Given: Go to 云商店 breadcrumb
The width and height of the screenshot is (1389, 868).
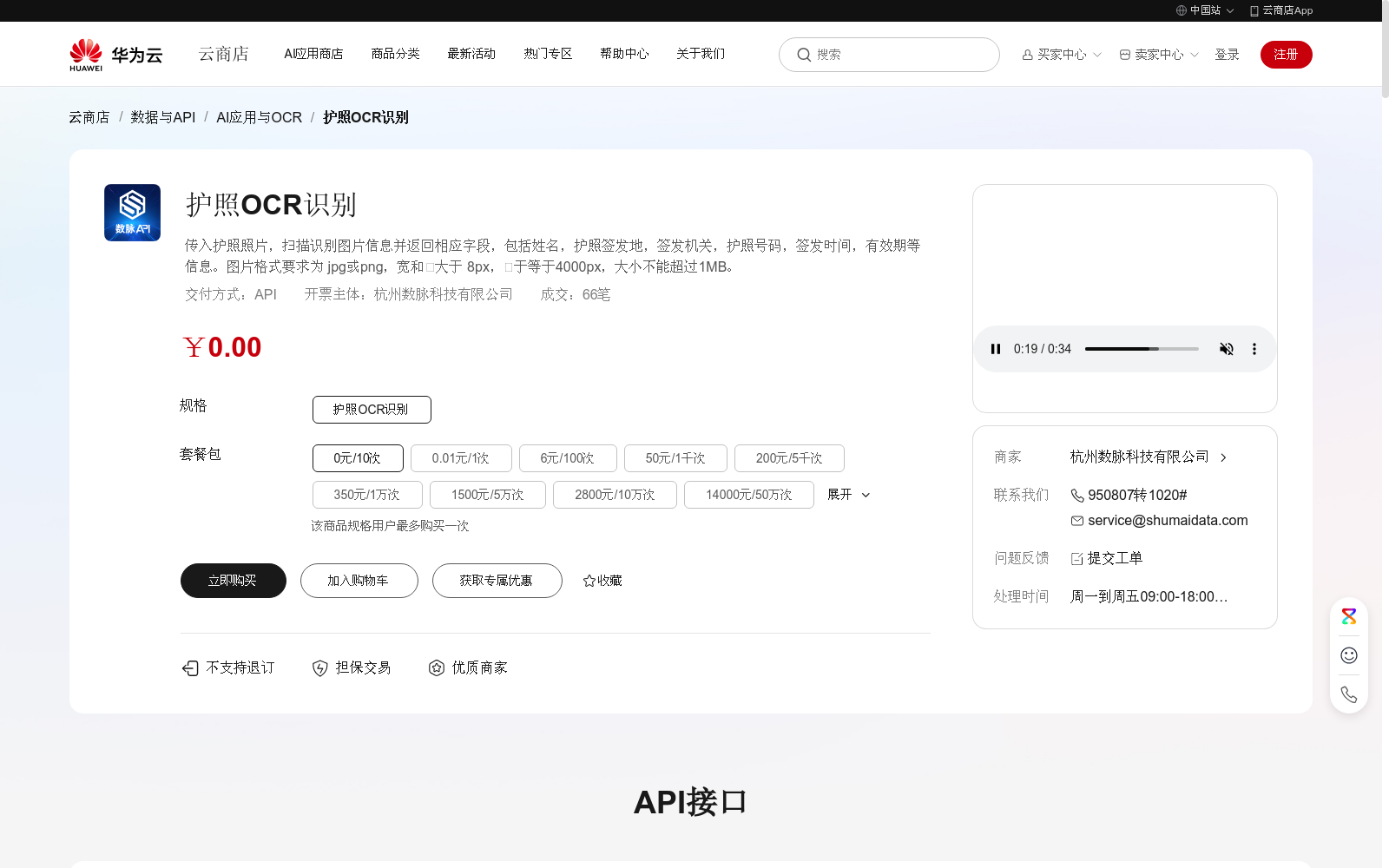Looking at the screenshot, I should (x=89, y=117).
